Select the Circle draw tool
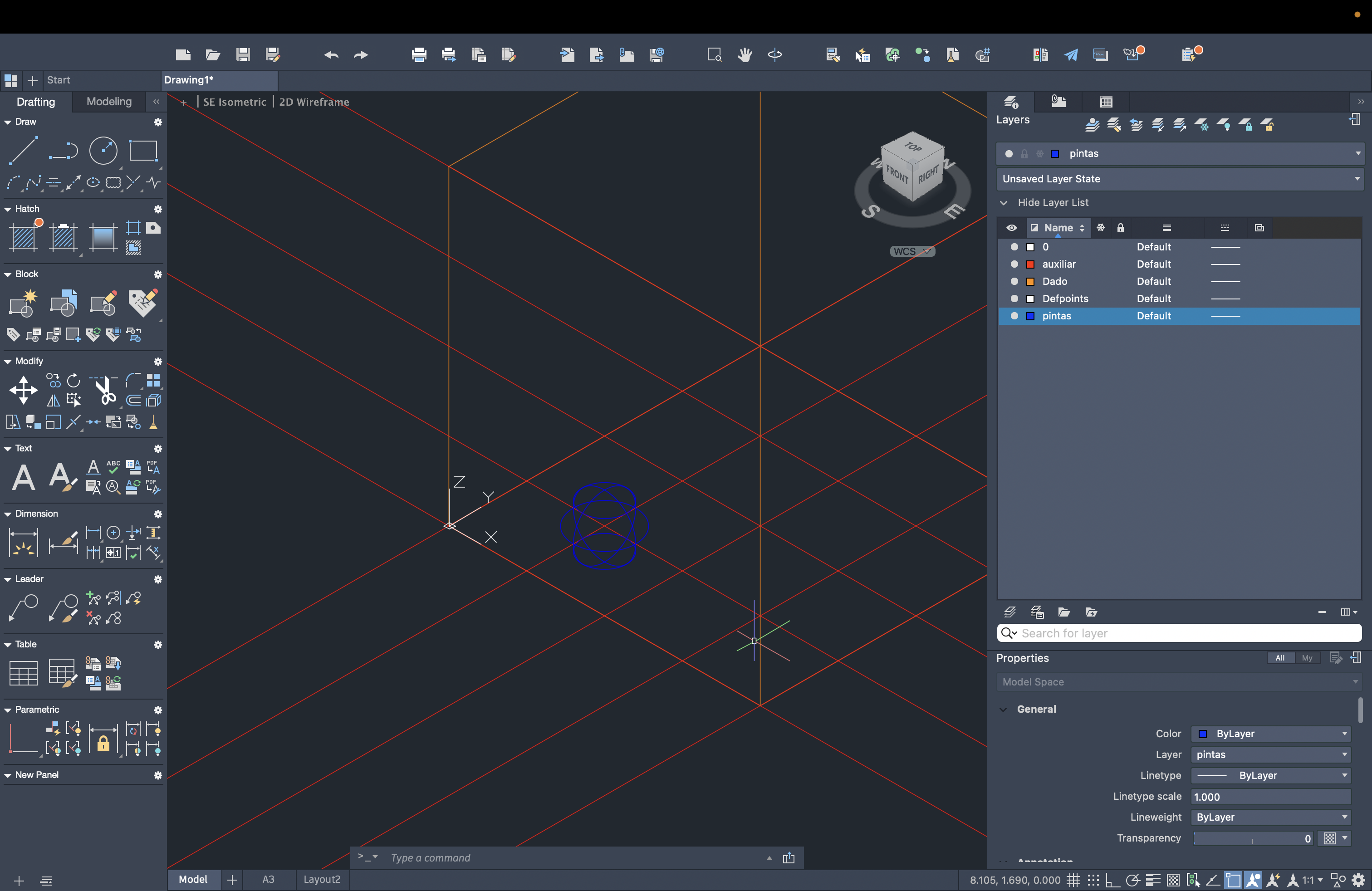 [103, 151]
